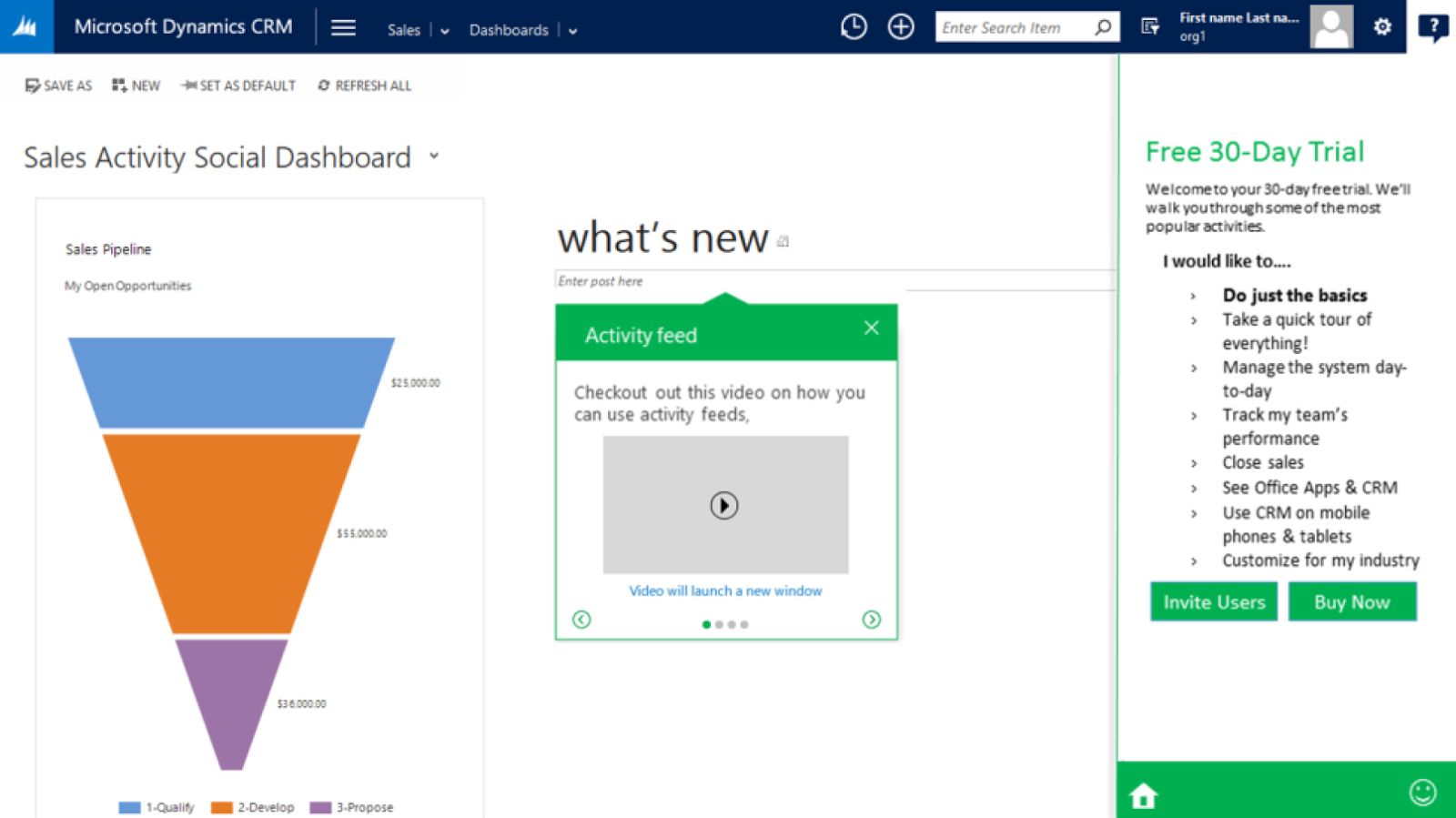
Task: Select 'Customize for my industry'
Action: [1320, 560]
